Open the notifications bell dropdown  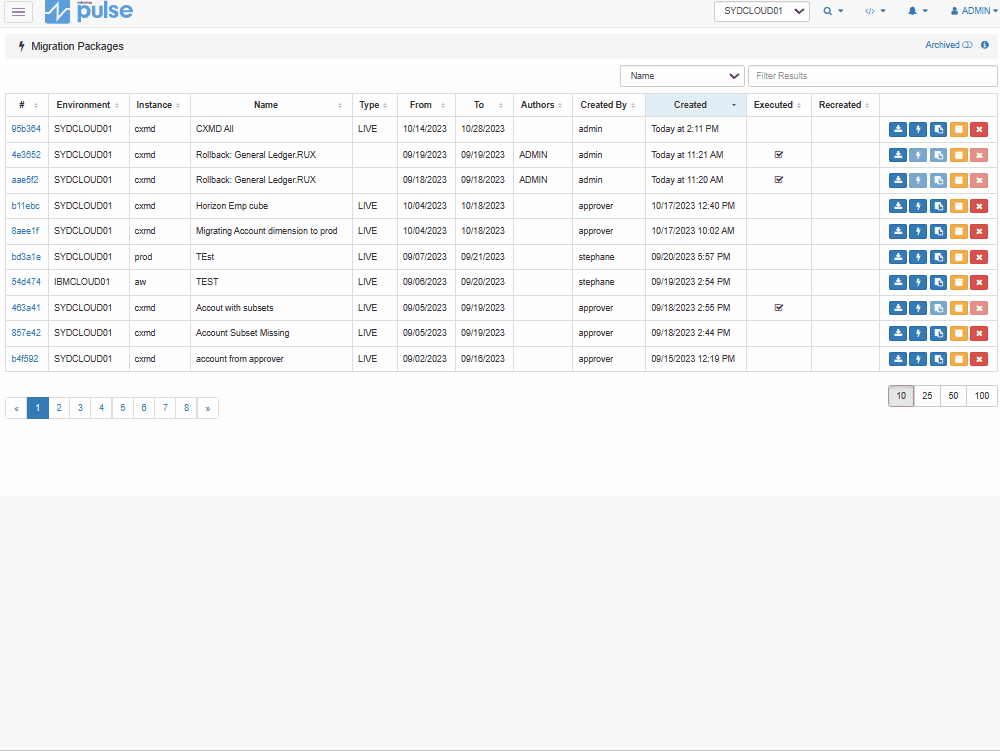pyautogui.click(x=918, y=11)
